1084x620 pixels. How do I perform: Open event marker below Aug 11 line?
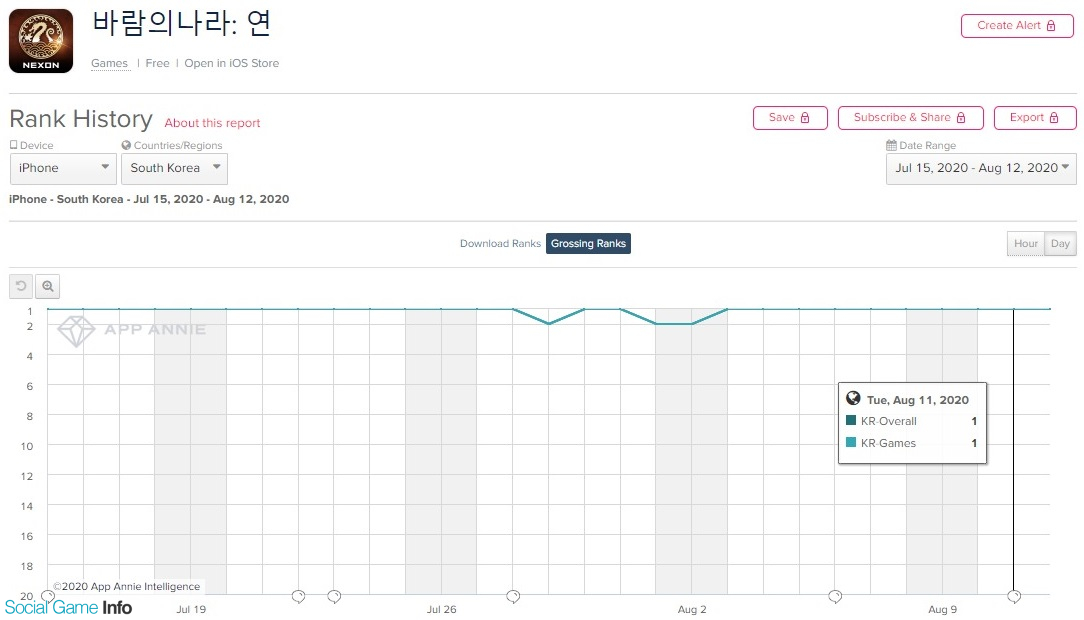[x=1014, y=596]
